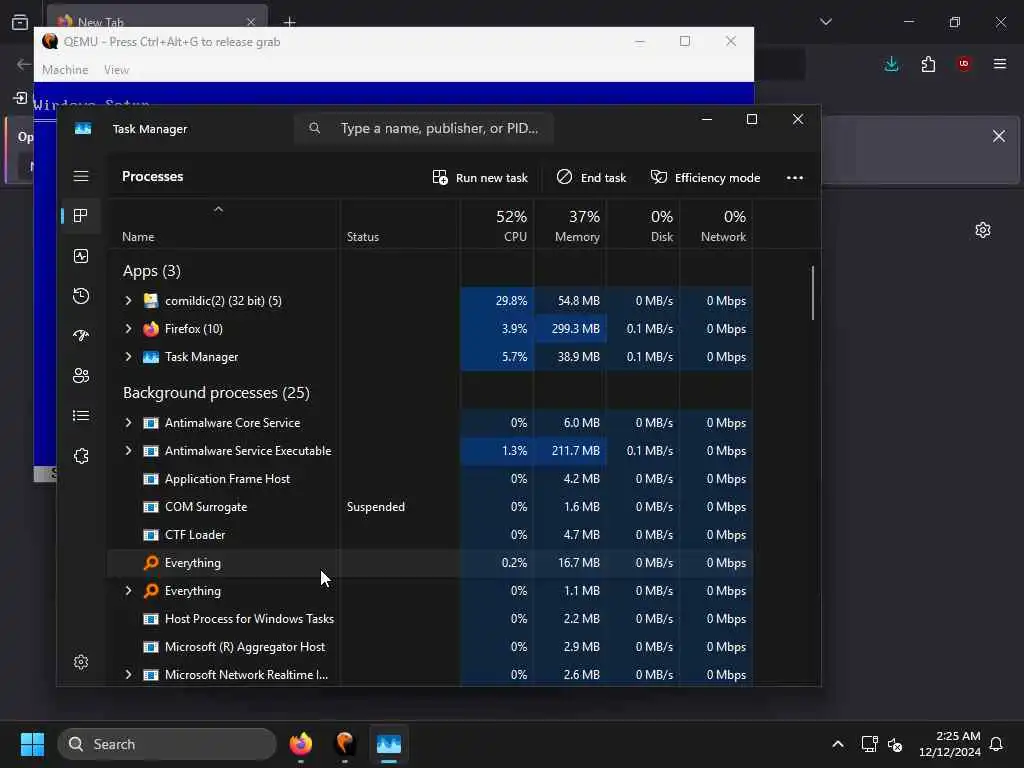Open the Startup apps page icon
1024x768 pixels.
click(81, 336)
